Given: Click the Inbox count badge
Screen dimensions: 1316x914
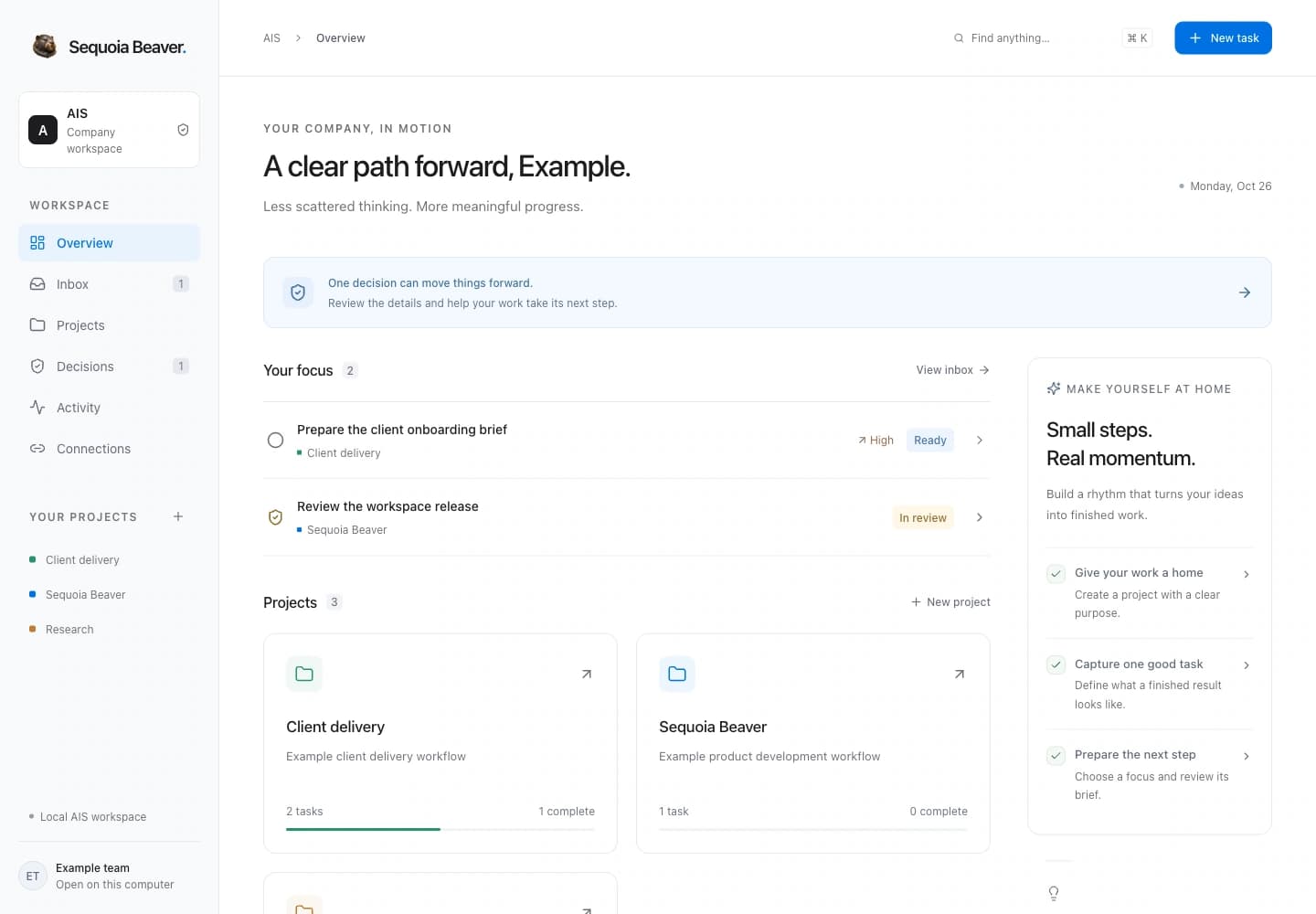Looking at the screenshot, I should 181,284.
